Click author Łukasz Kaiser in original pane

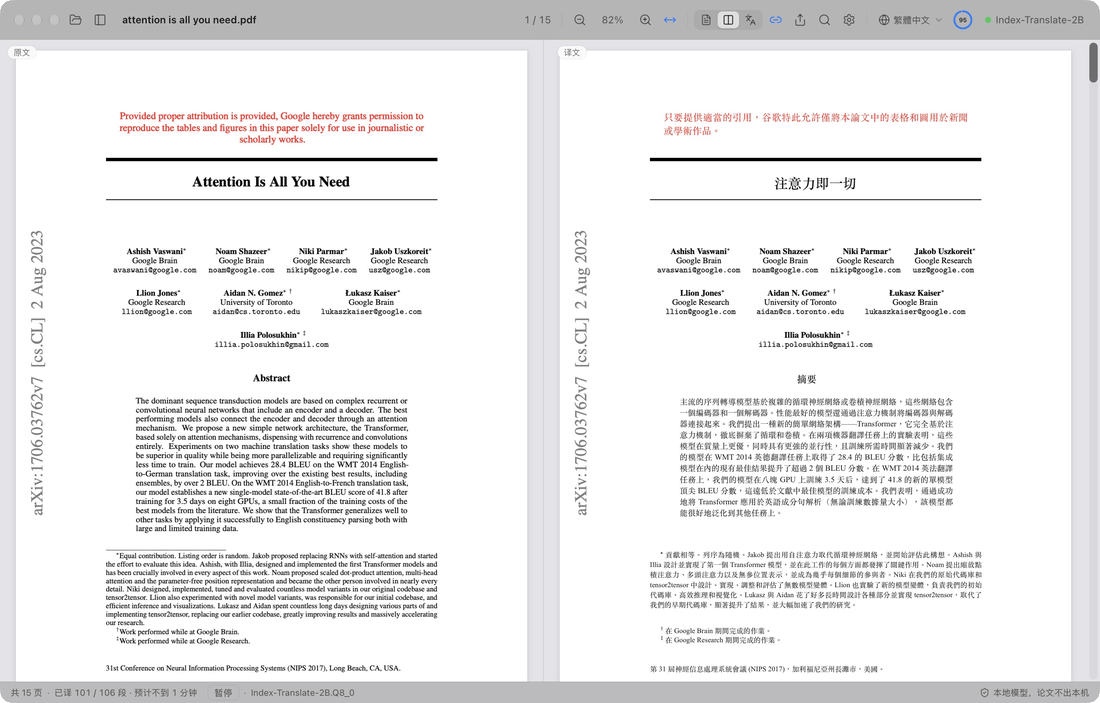[x=371, y=293]
